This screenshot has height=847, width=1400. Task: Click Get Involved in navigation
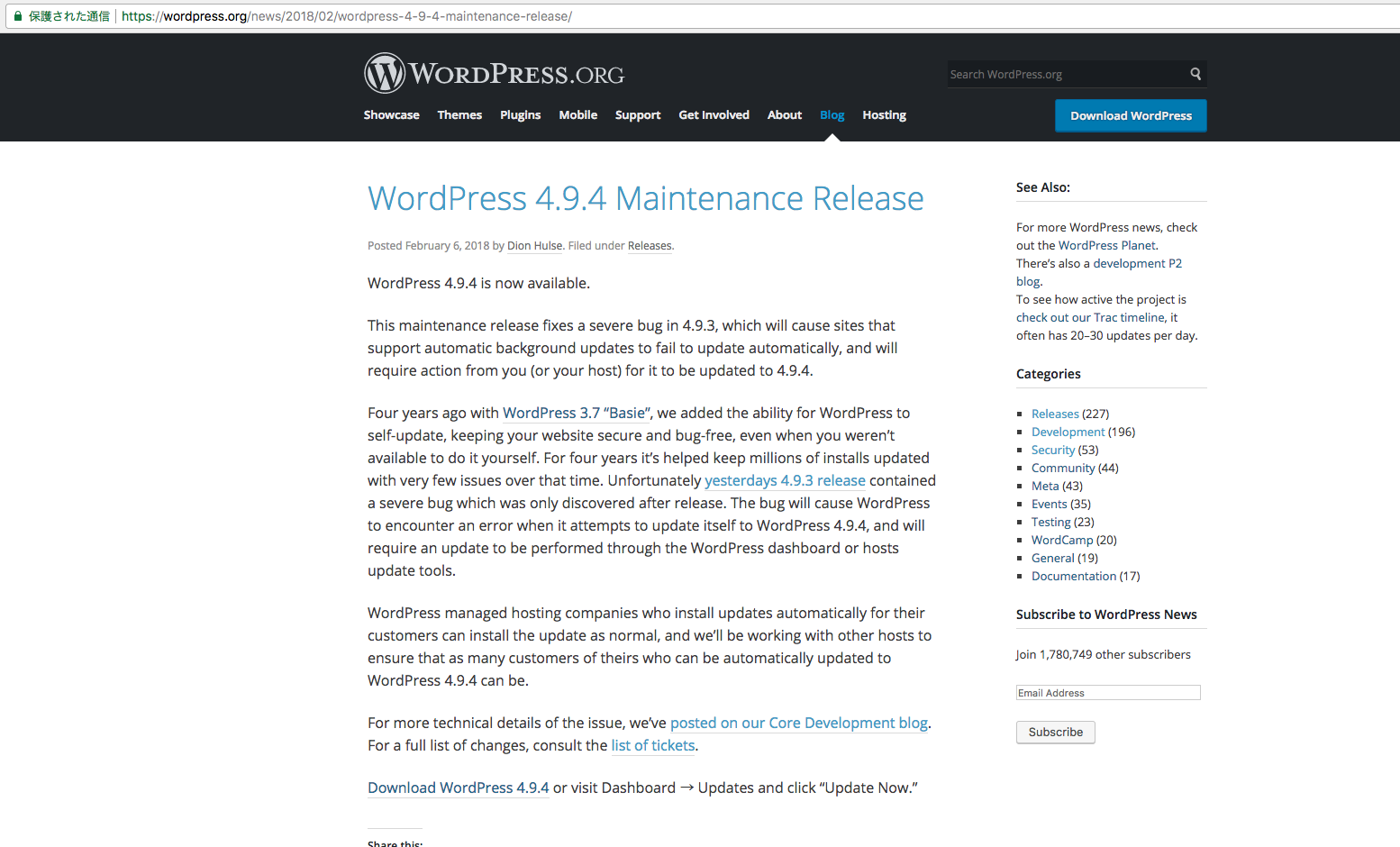point(714,115)
